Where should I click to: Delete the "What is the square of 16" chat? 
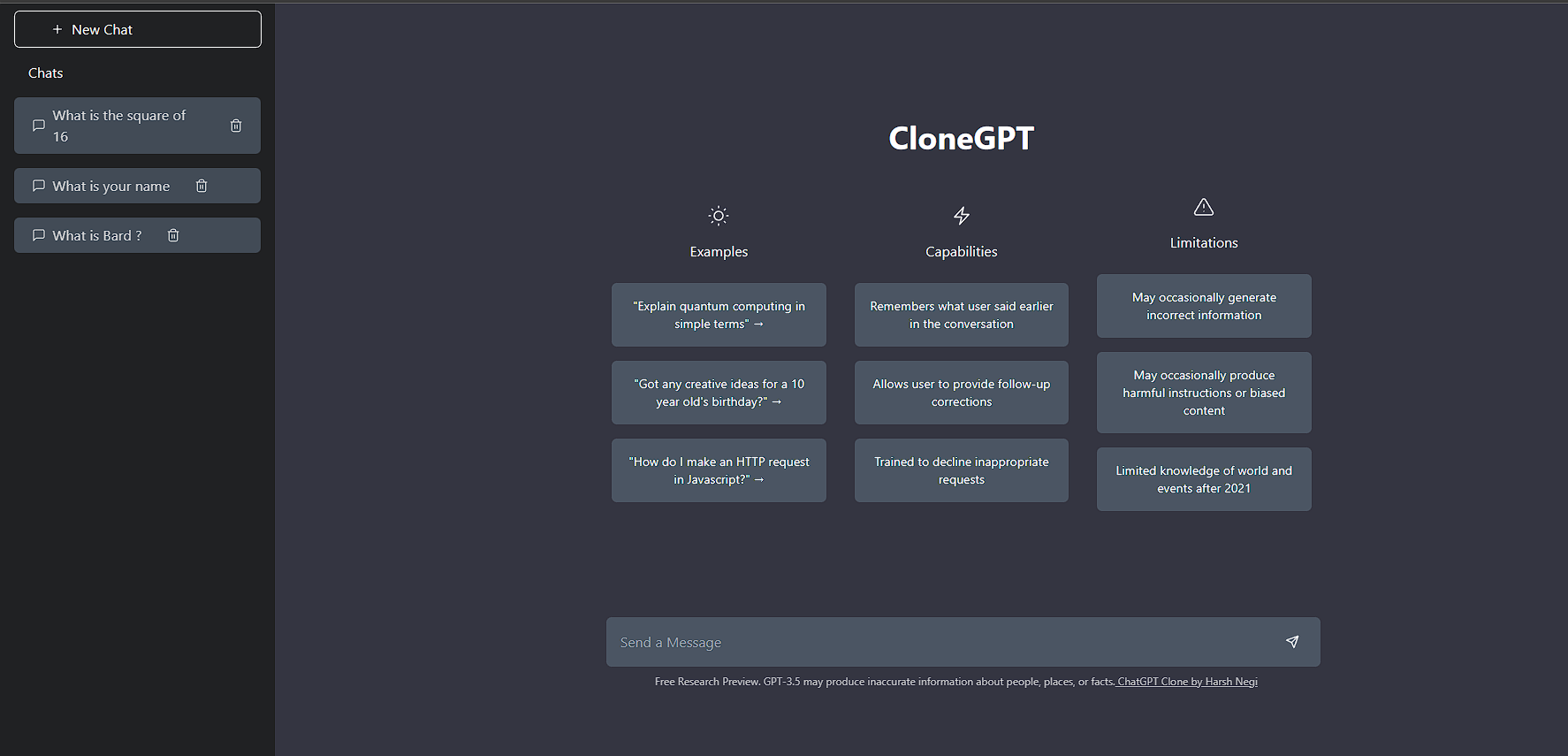tap(236, 126)
